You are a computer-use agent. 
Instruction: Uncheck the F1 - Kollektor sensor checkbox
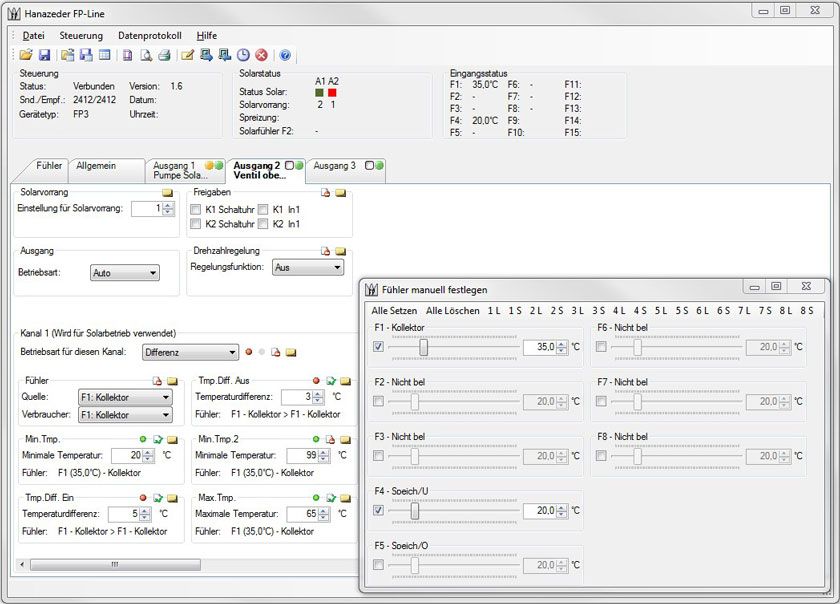pos(377,347)
